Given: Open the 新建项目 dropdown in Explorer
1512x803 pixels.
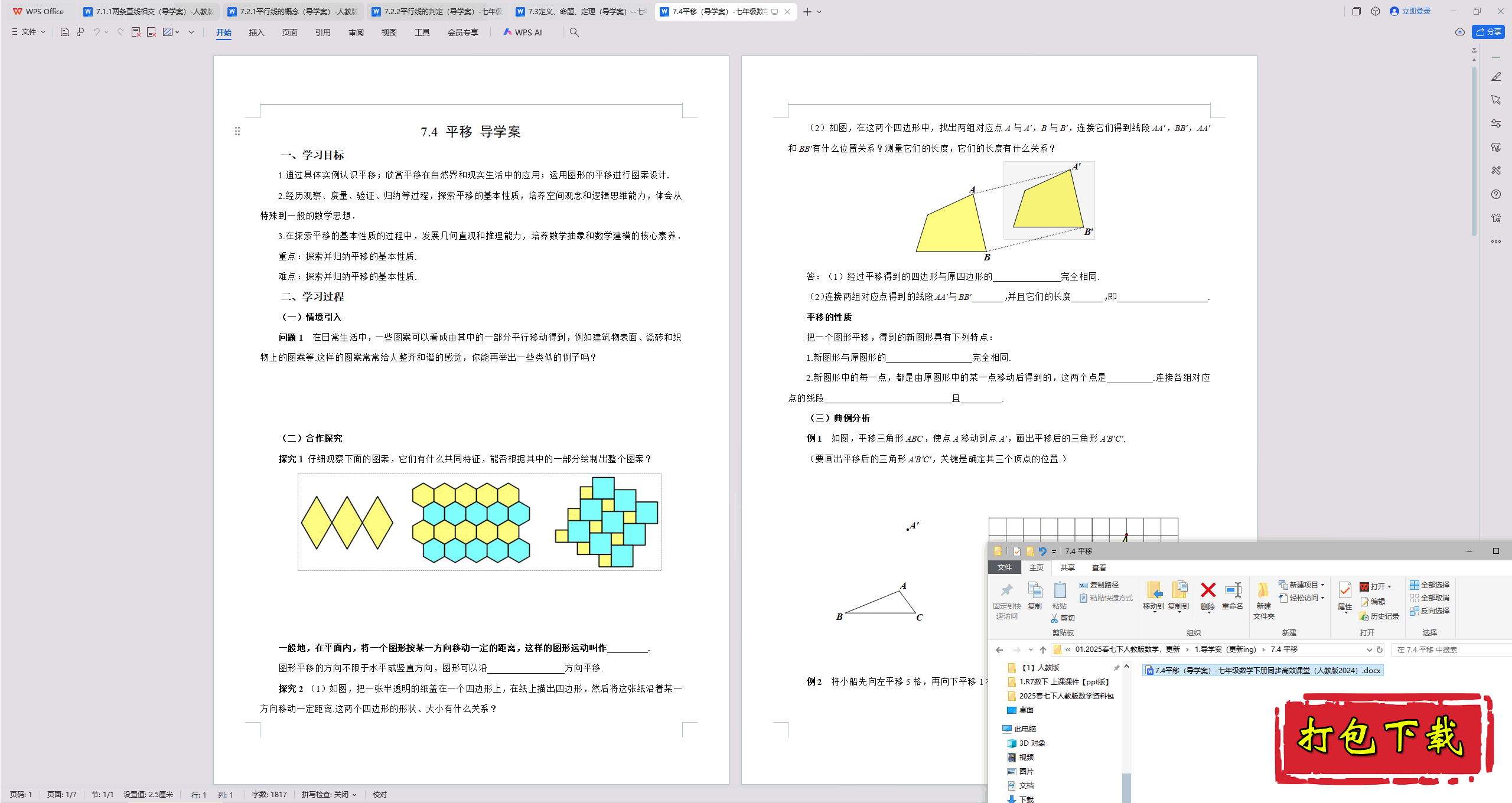Looking at the screenshot, I should pyautogui.click(x=1302, y=585).
